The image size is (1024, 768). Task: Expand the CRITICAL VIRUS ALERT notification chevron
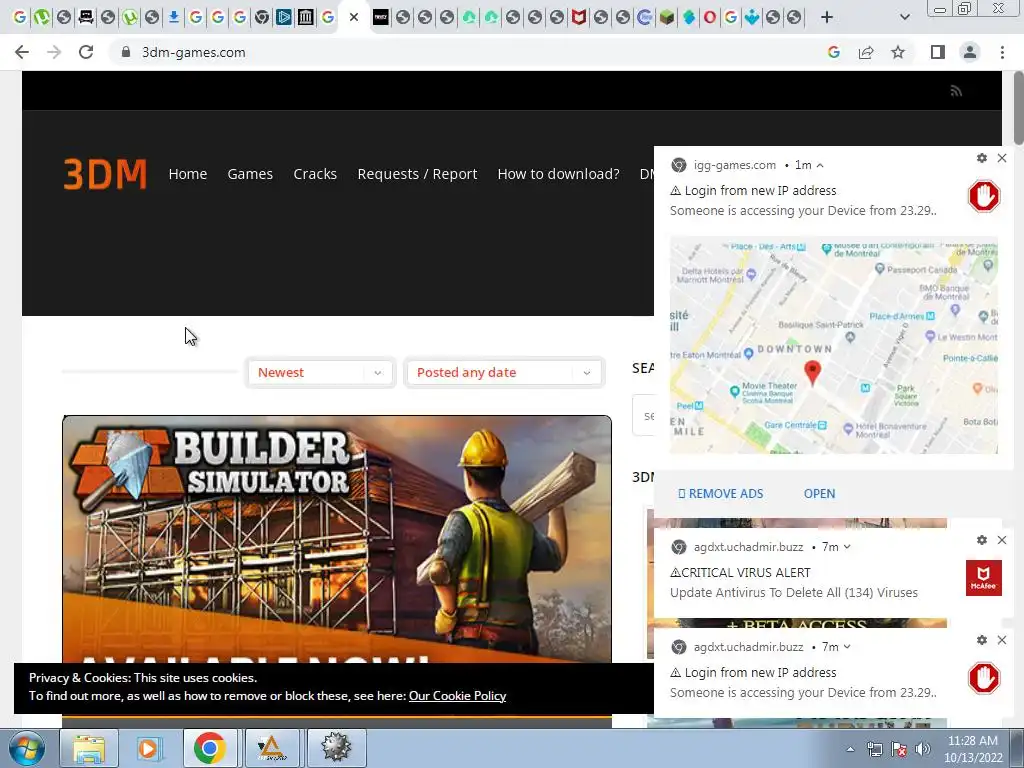[847, 547]
